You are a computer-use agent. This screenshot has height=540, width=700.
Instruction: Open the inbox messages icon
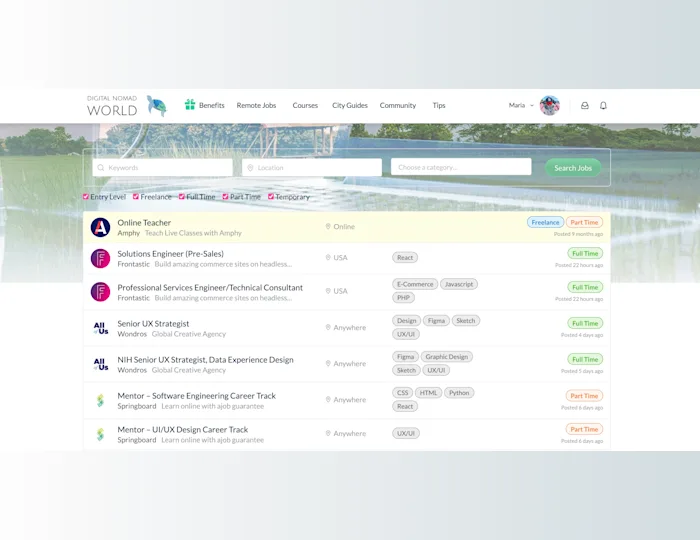pyautogui.click(x=584, y=105)
